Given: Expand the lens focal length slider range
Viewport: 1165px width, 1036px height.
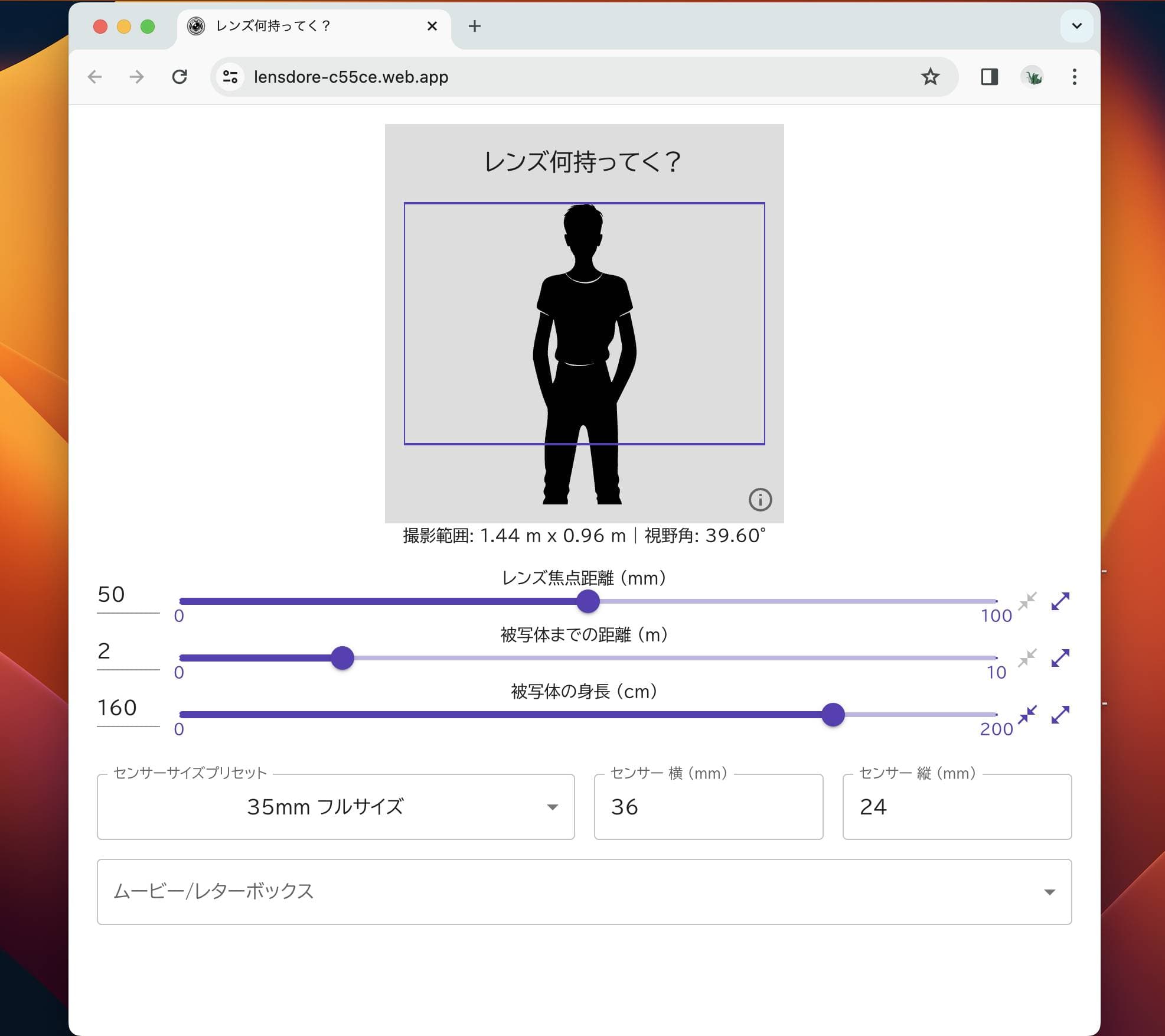Looking at the screenshot, I should [x=1060, y=601].
